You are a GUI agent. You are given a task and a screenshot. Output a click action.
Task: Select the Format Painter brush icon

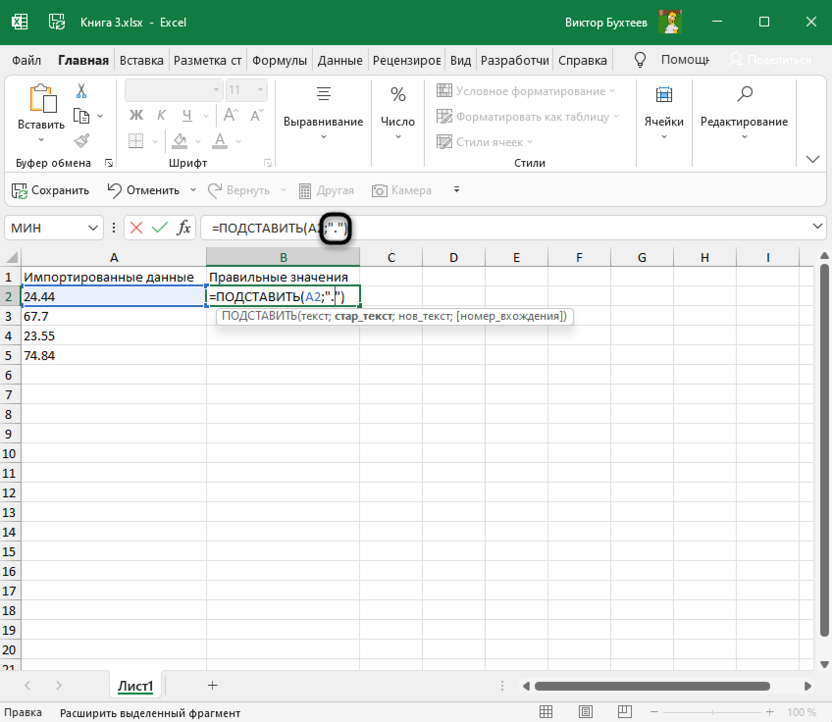click(81, 141)
